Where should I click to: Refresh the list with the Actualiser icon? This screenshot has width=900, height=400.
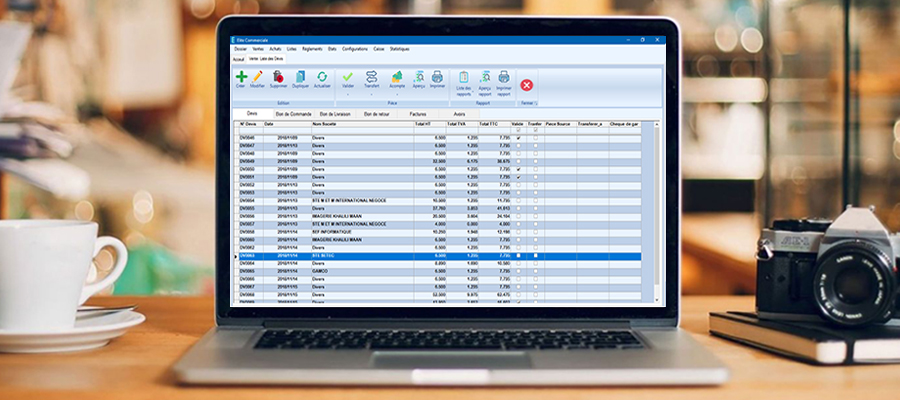[322, 76]
